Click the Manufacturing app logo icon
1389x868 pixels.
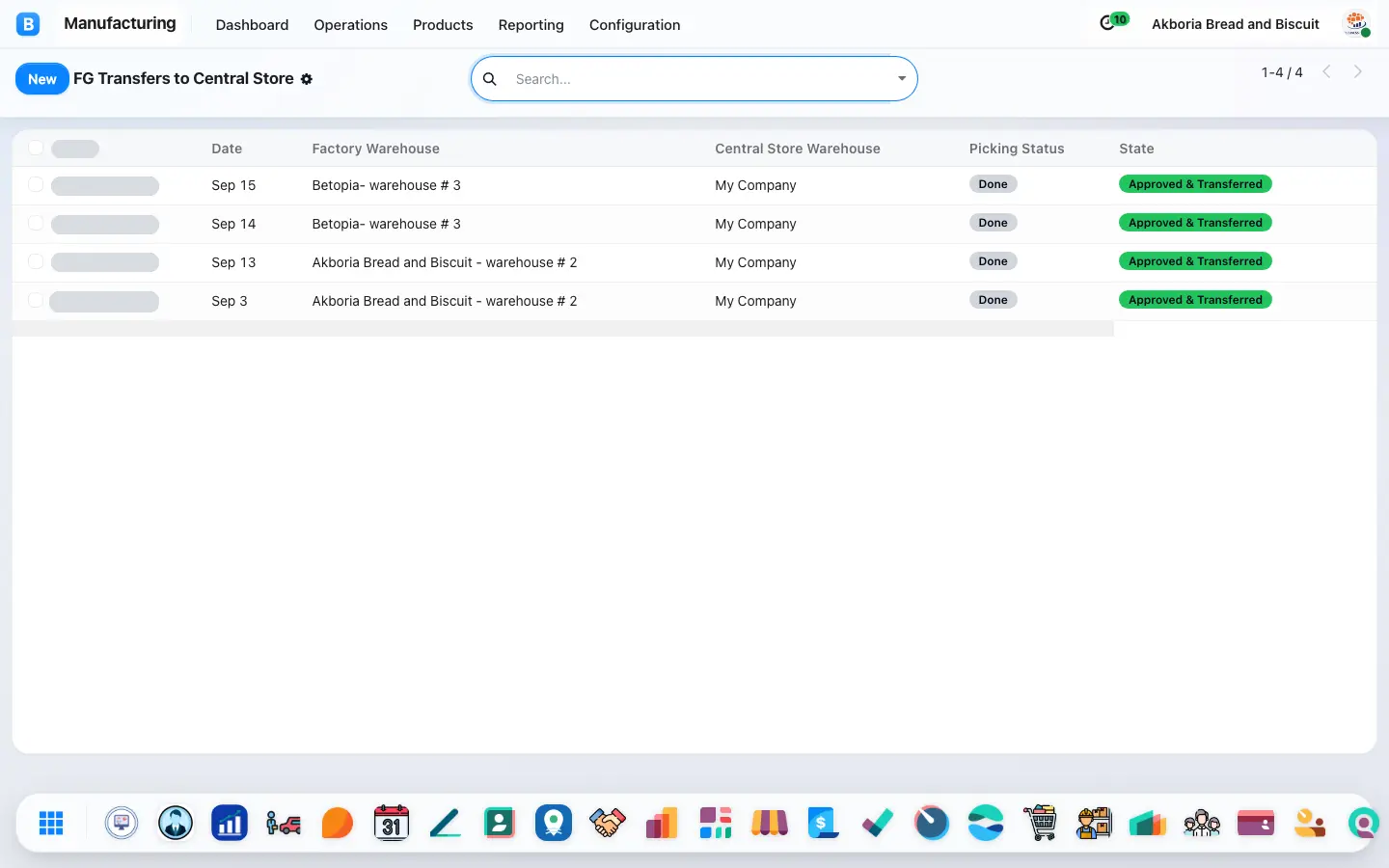(x=28, y=24)
